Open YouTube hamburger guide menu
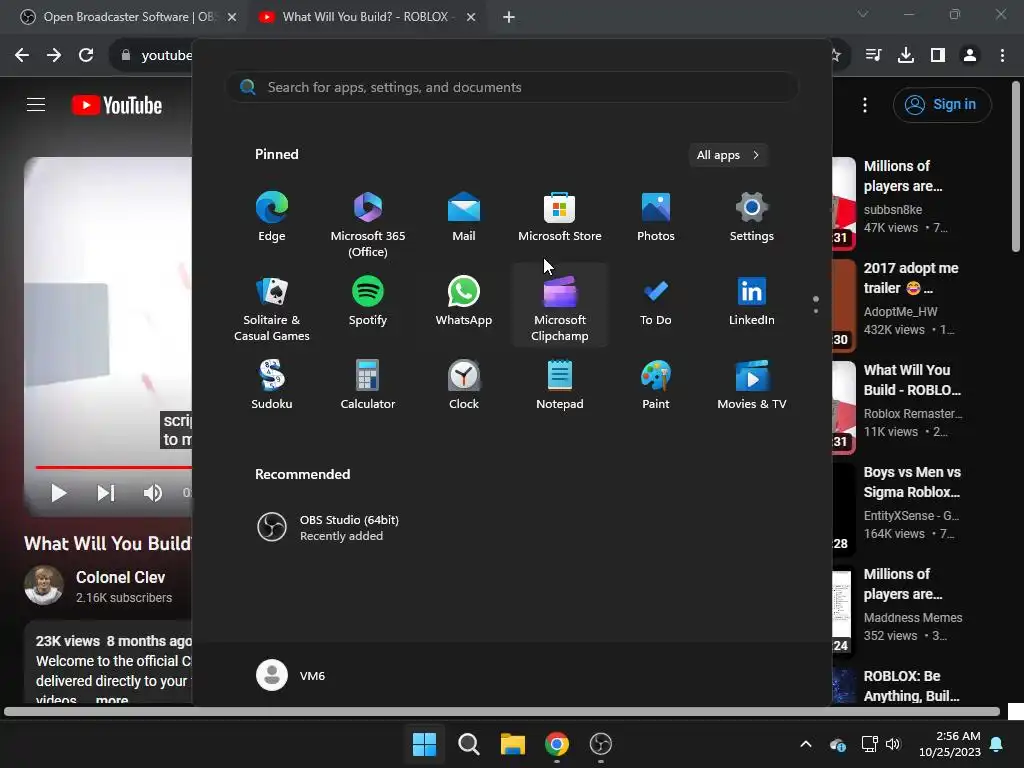The image size is (1024, 768). coord(36,104)
